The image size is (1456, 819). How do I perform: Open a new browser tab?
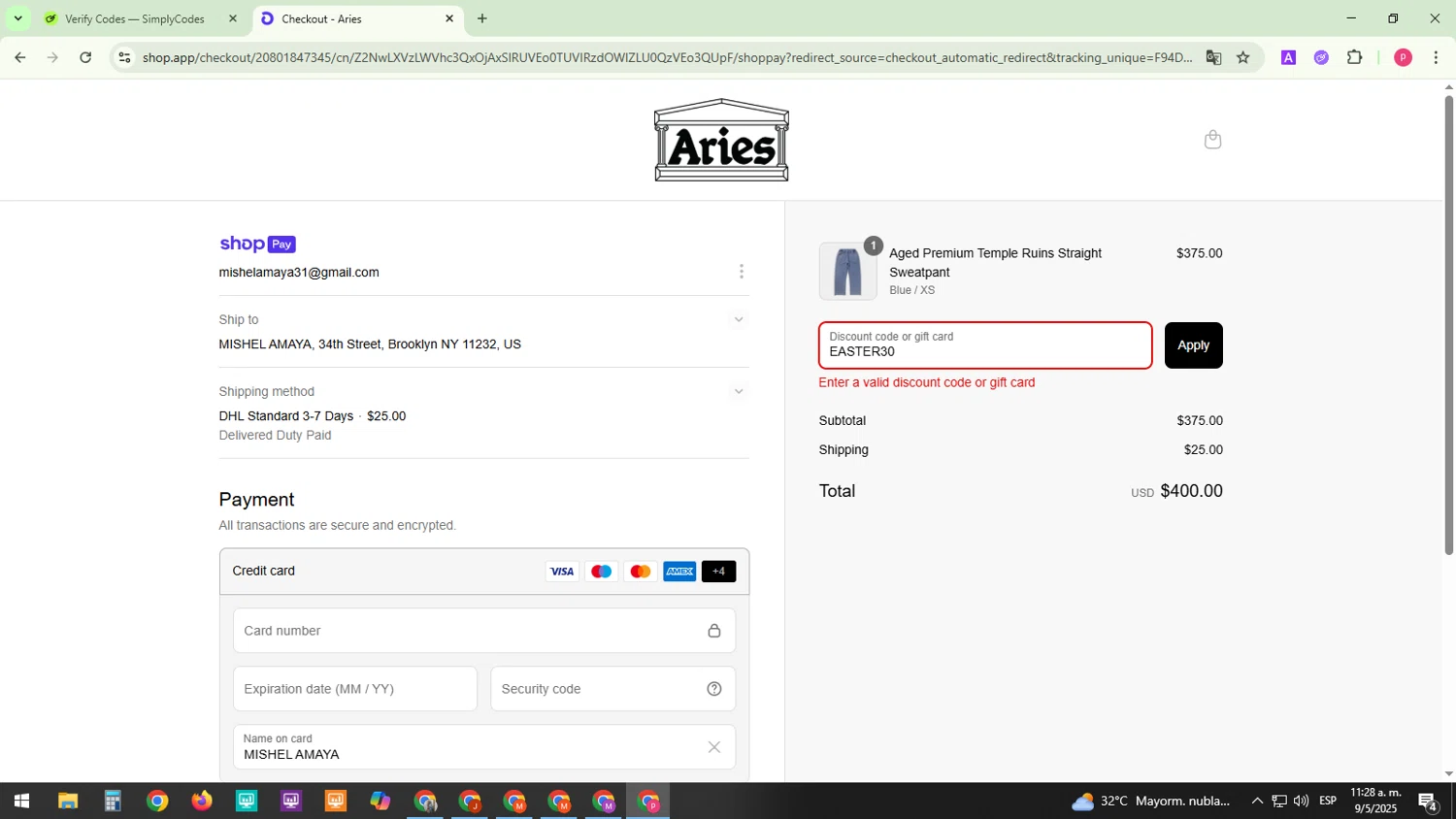tap(482, 18)
